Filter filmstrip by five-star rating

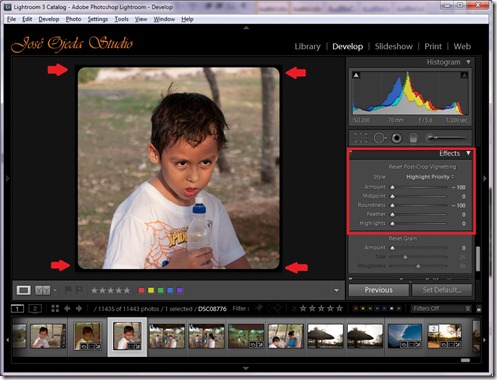pos(339,308)
